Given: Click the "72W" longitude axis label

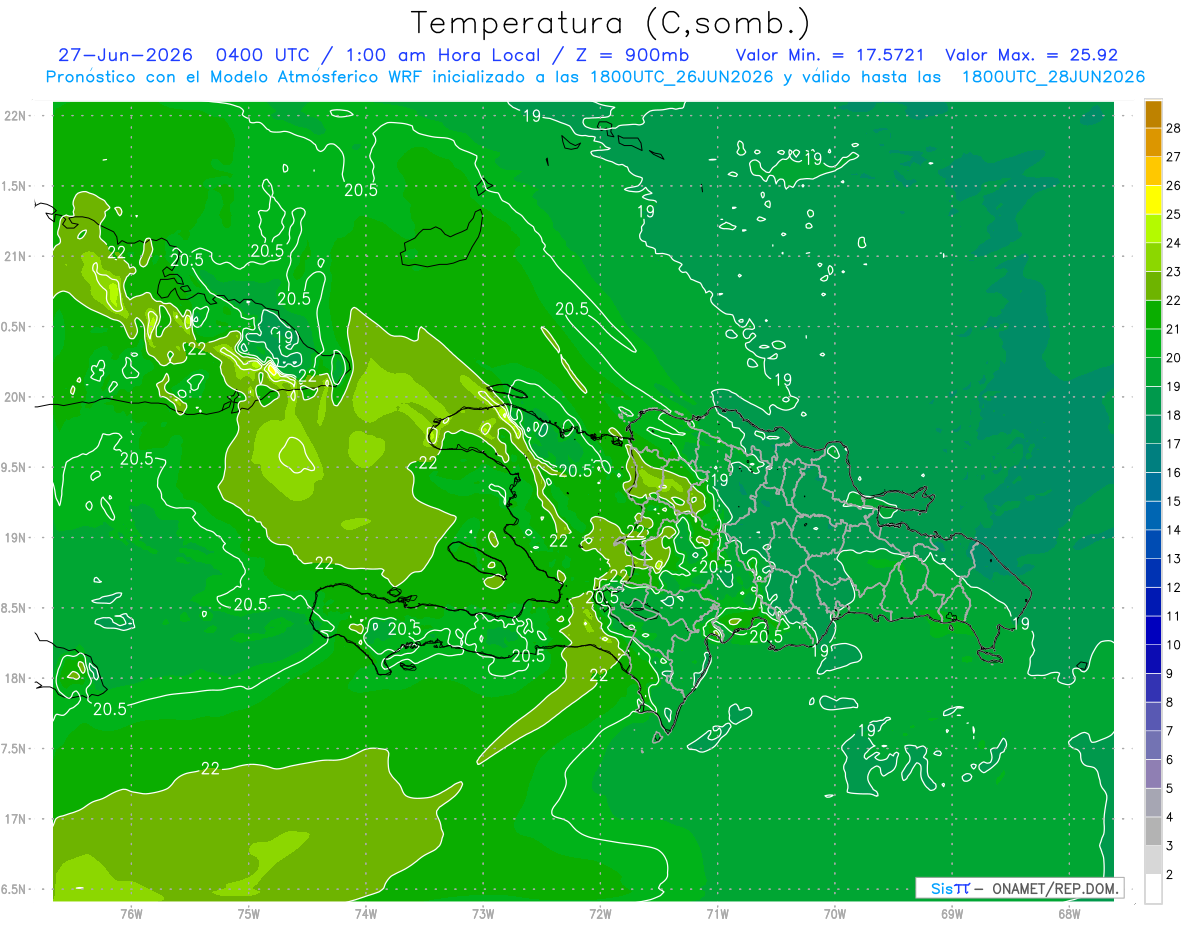Looking at the screenshot, I should [x=600, y=913].
